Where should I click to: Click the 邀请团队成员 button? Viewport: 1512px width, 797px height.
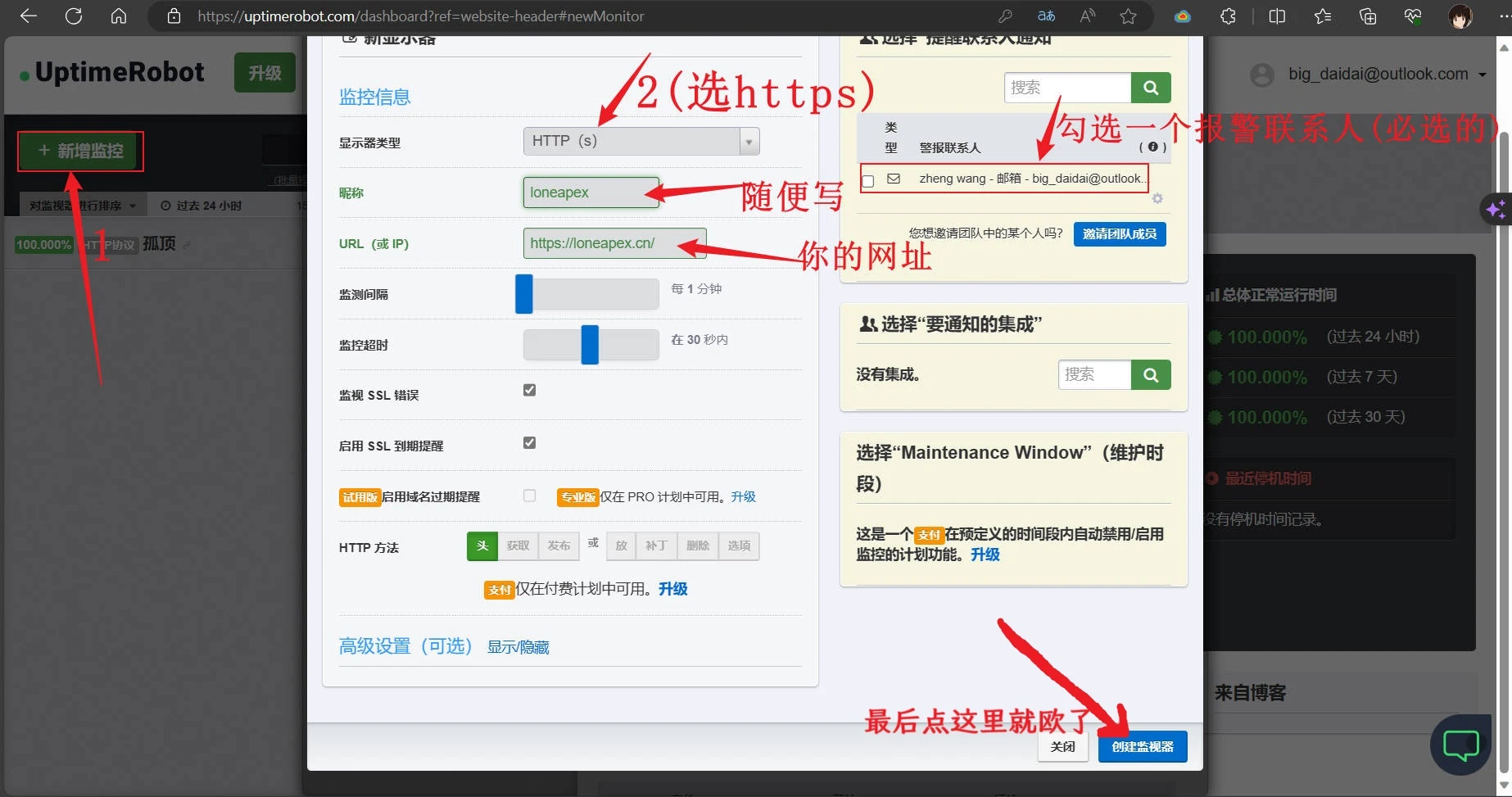click(1119, 234)
